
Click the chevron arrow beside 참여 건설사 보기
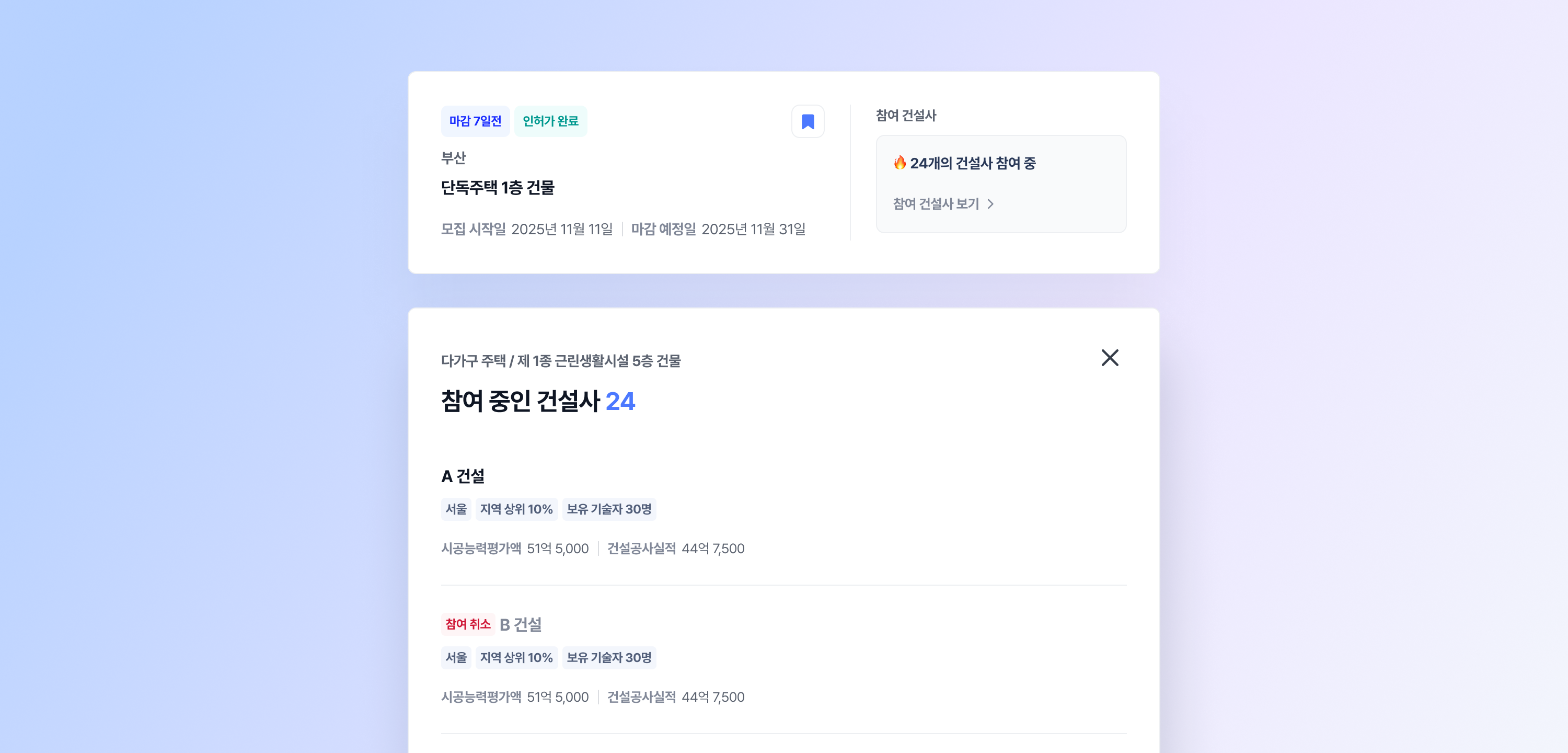point(990,203)
